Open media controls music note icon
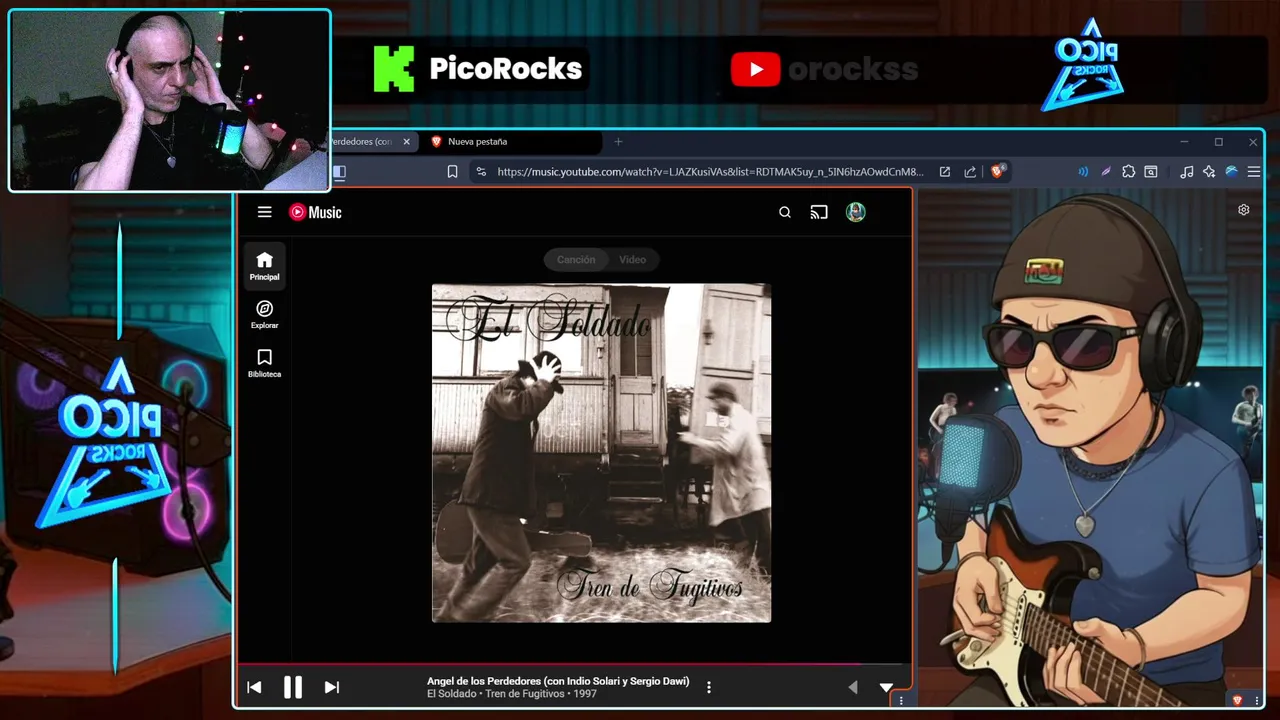The height and width of the screenshot is (720, 1280). (1186, 172)
